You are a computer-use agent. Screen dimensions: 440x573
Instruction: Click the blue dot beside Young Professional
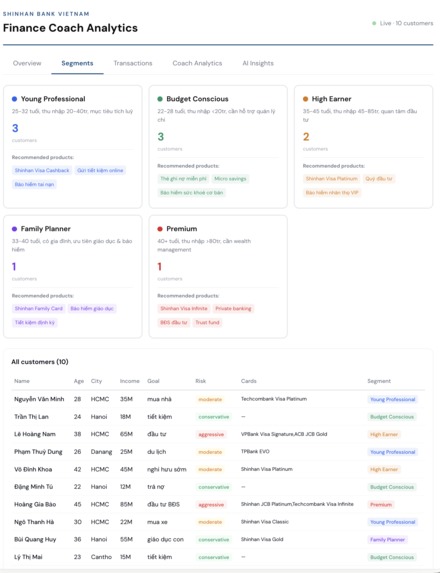(14, 99)
